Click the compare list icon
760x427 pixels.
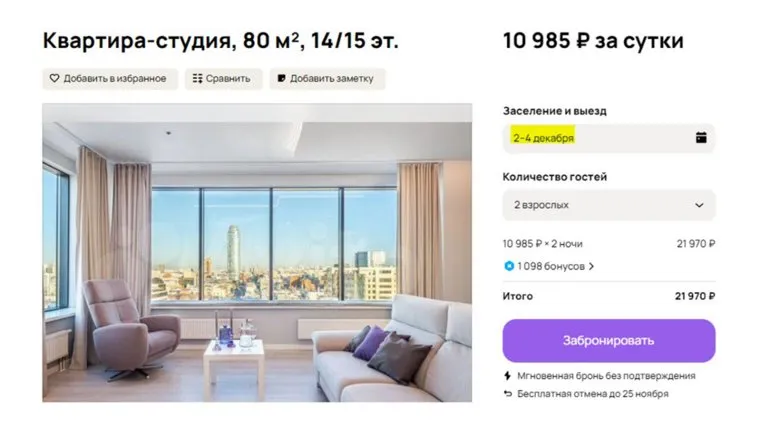(197, 79)
